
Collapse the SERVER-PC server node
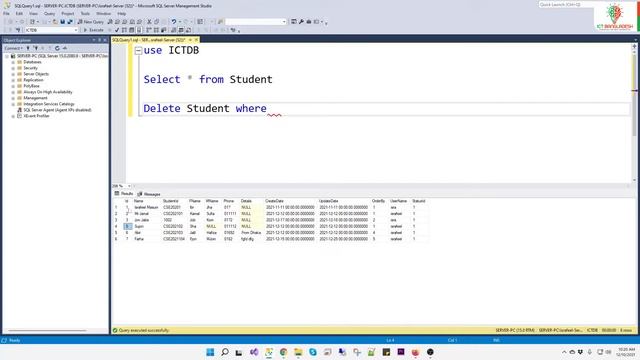7,56
